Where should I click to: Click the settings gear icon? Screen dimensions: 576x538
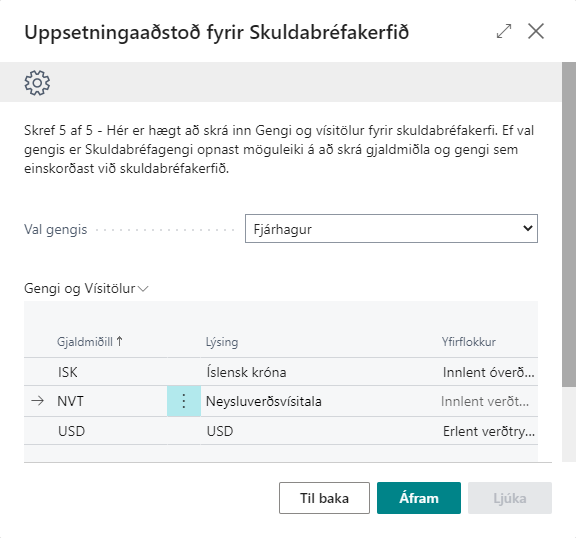click(x=37, y=83)
